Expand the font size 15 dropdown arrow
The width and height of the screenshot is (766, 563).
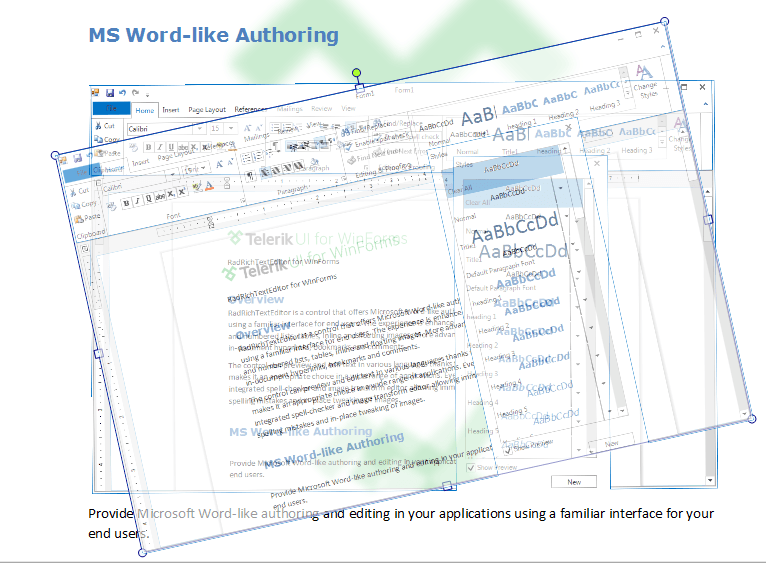pos(231,129)
